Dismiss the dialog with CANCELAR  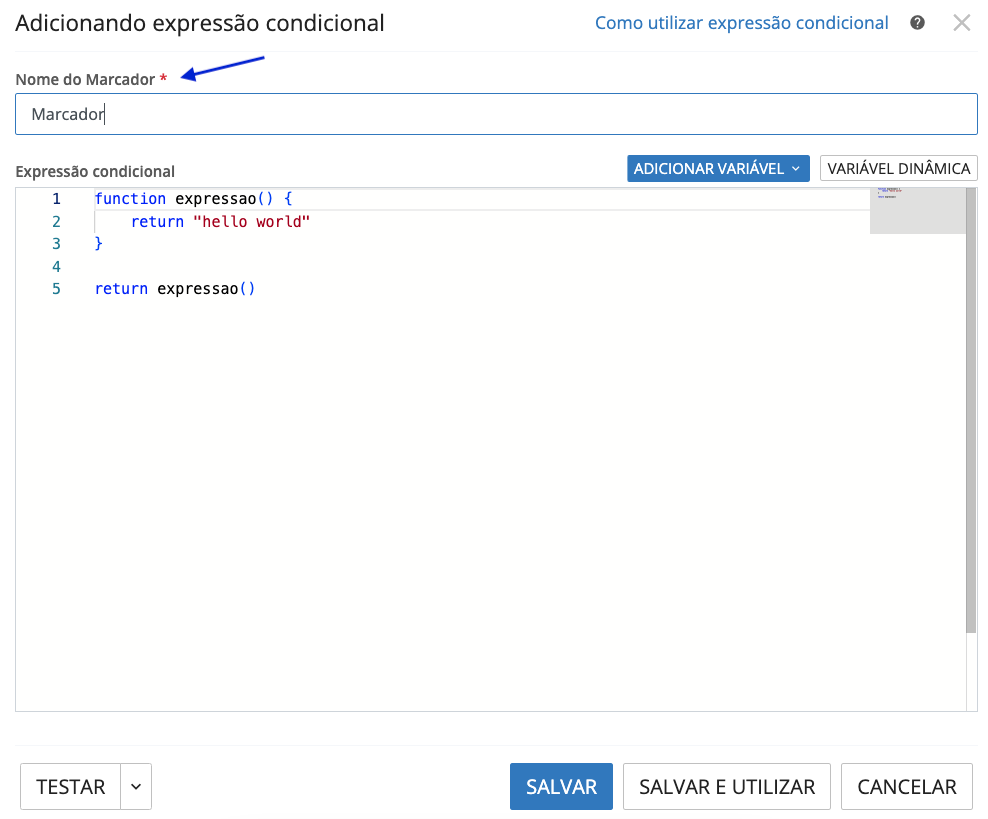pyautogui.click(x=906, y=787)
